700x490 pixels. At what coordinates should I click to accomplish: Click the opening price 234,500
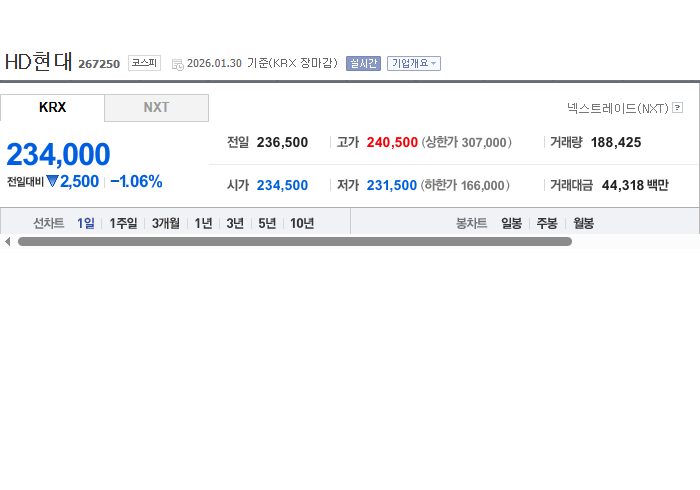(282, 185)
